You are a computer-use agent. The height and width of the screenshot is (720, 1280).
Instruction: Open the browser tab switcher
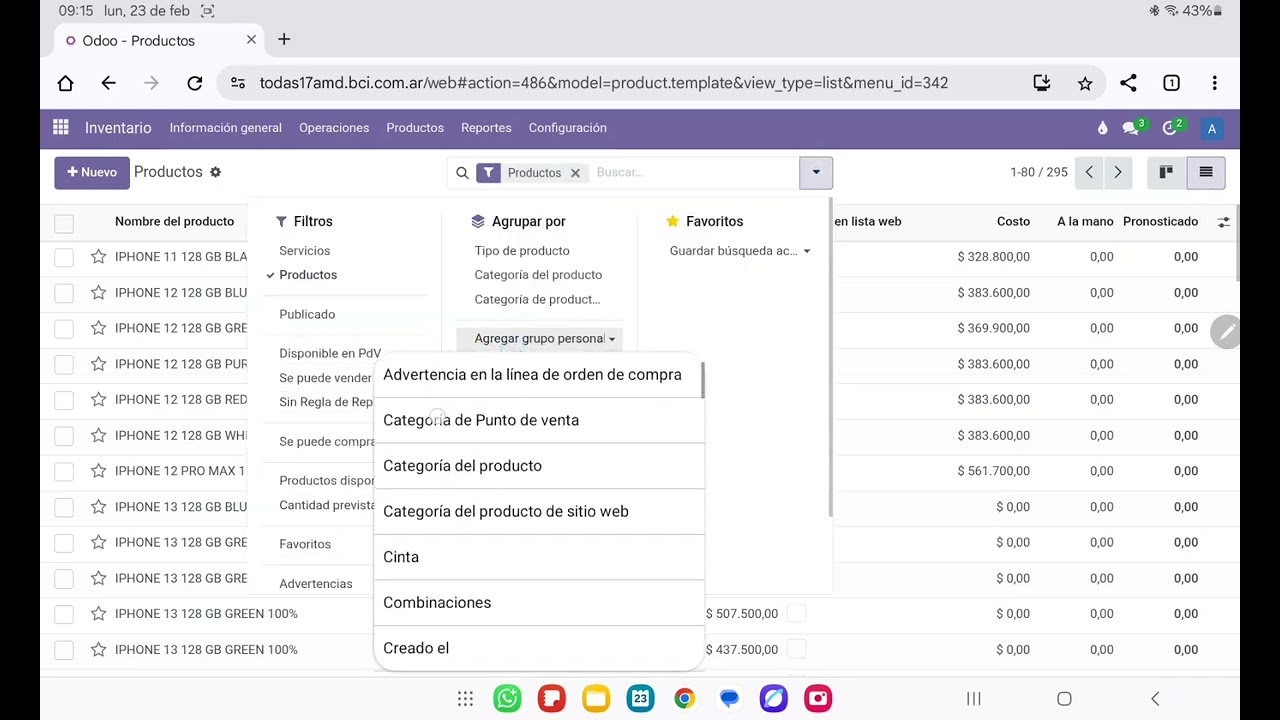[x=1171, y=83]
